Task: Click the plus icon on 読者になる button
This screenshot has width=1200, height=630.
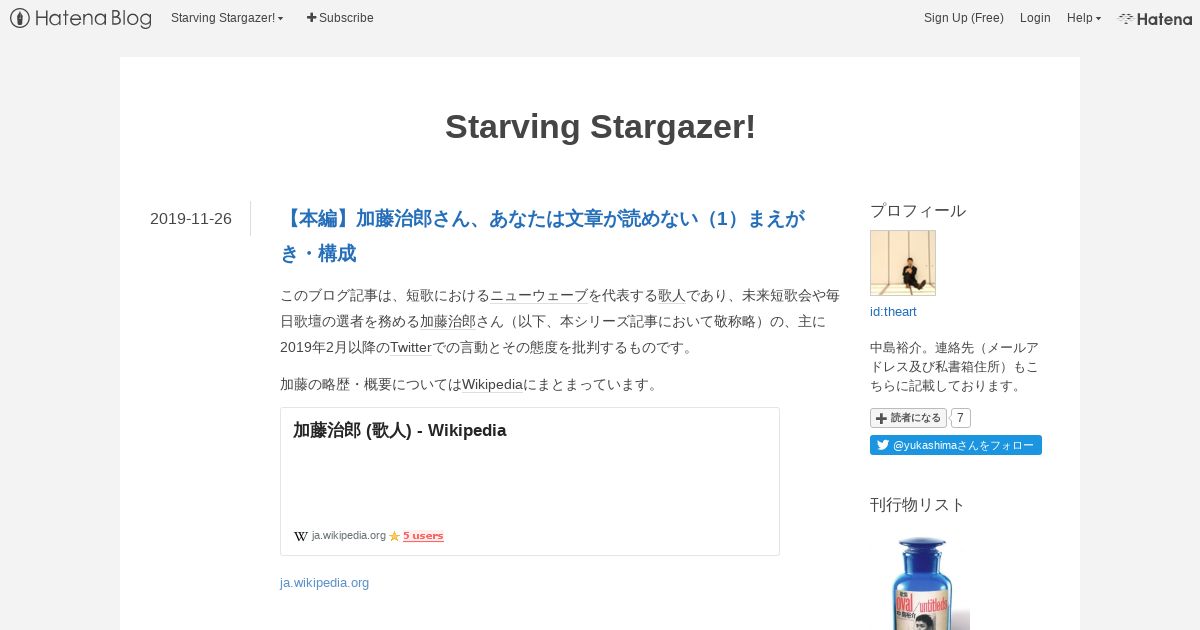Action: 881,418
